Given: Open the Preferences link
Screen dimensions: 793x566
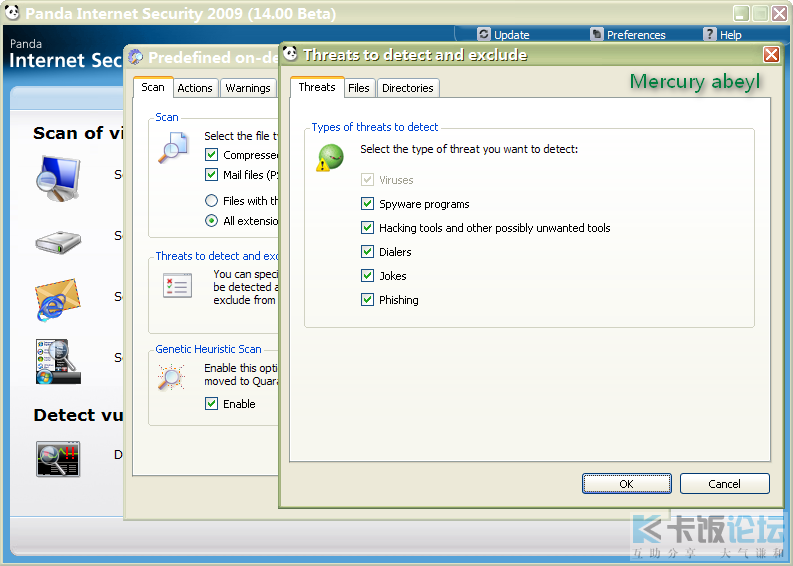Looking at the screenshot, I should [x=636, y=35].
